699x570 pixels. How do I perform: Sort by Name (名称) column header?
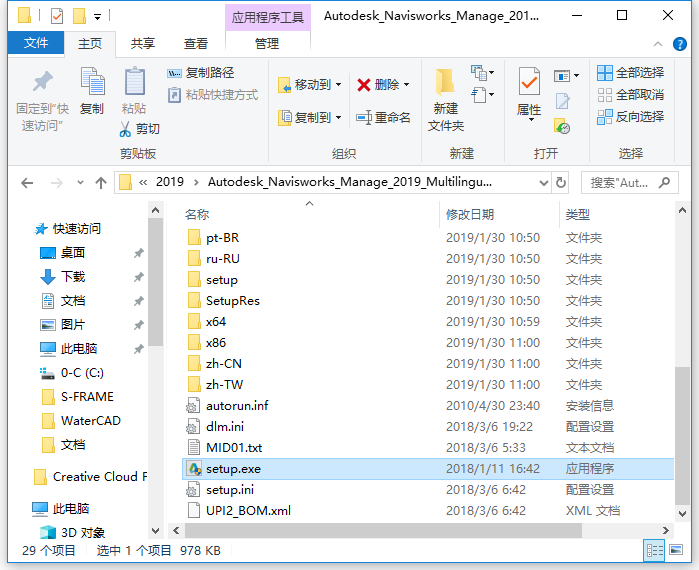[x=197, y=215]
